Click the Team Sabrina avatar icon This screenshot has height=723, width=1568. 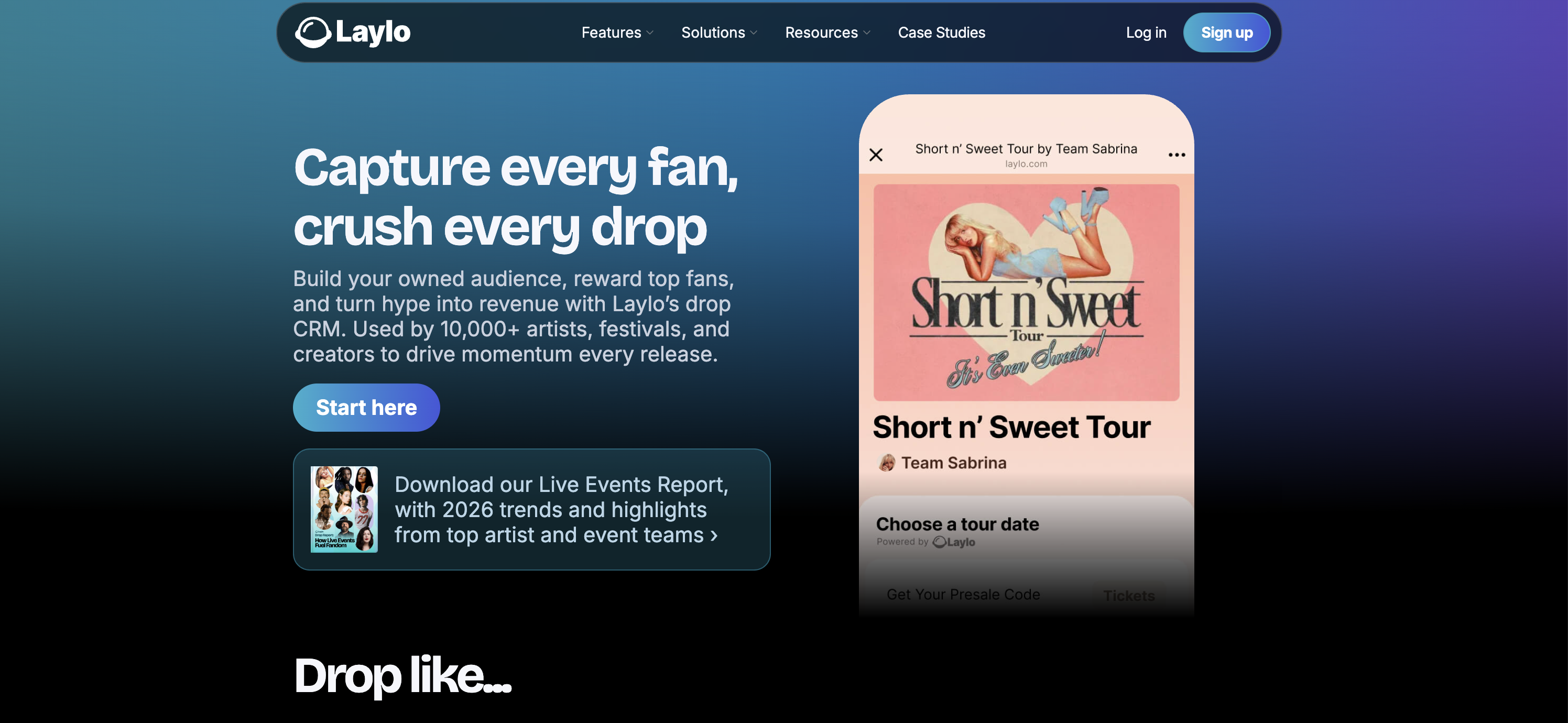pos(887,463)
